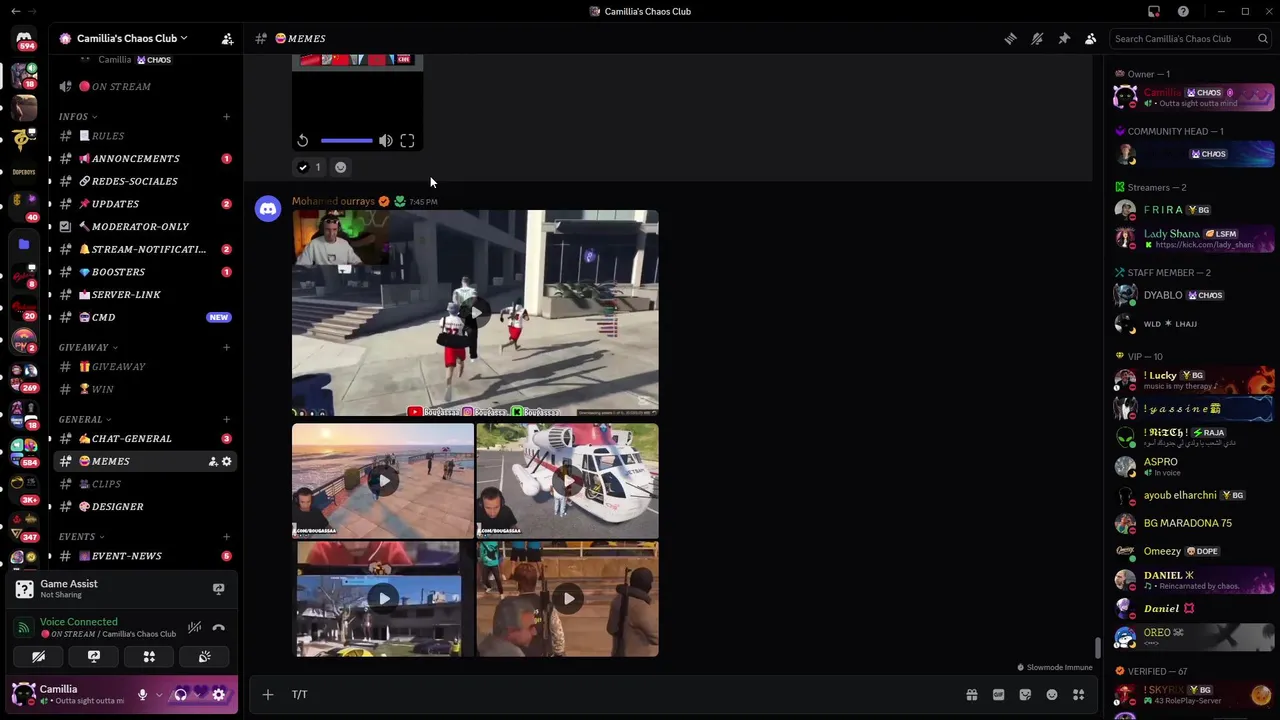Turn on the camera

(39, 657)
